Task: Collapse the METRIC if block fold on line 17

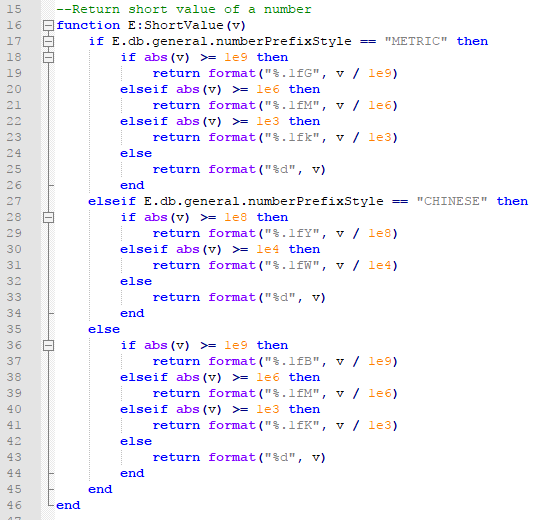Action: (48, 41)
